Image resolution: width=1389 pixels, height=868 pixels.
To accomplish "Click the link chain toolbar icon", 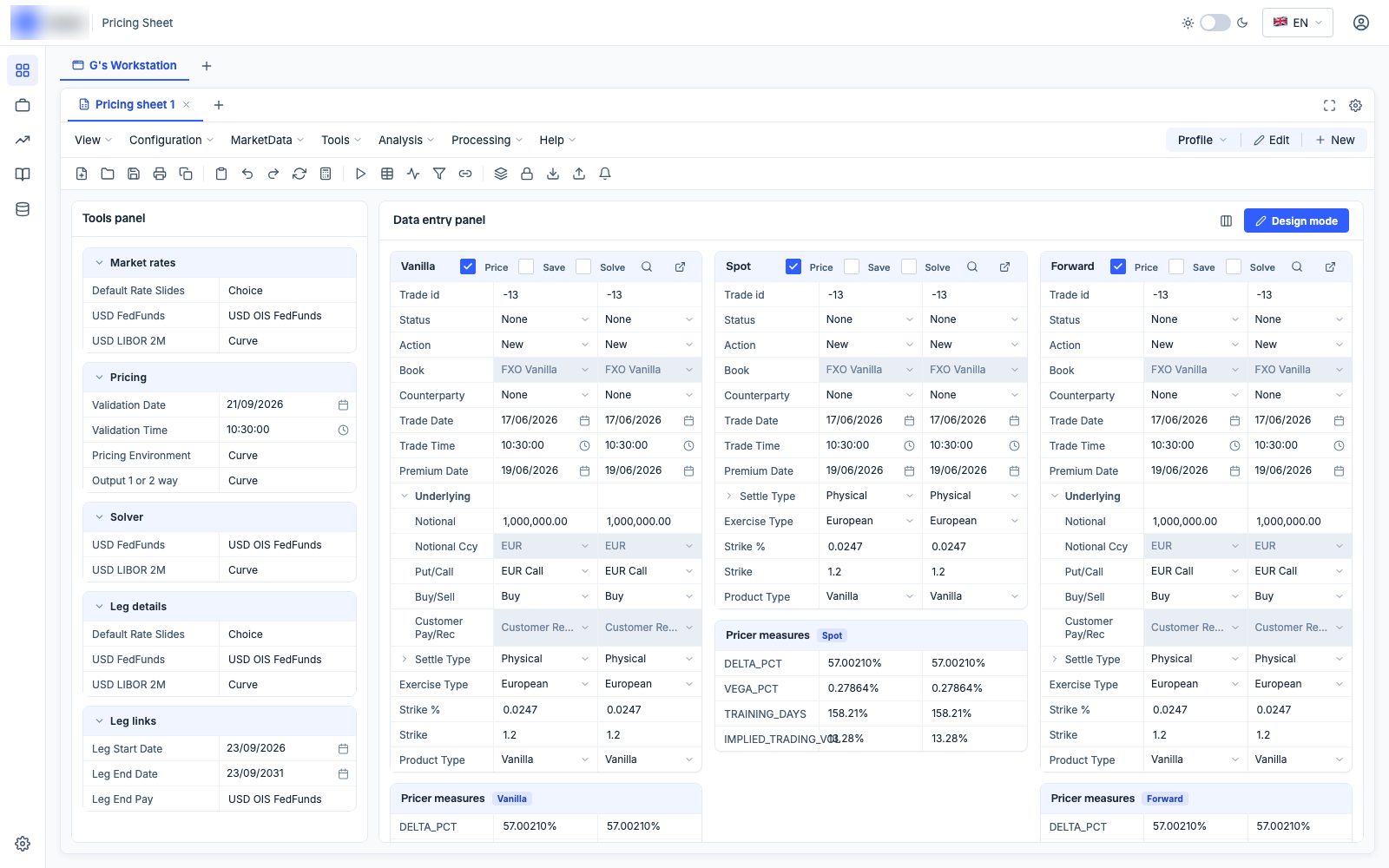I will [465, 174].
